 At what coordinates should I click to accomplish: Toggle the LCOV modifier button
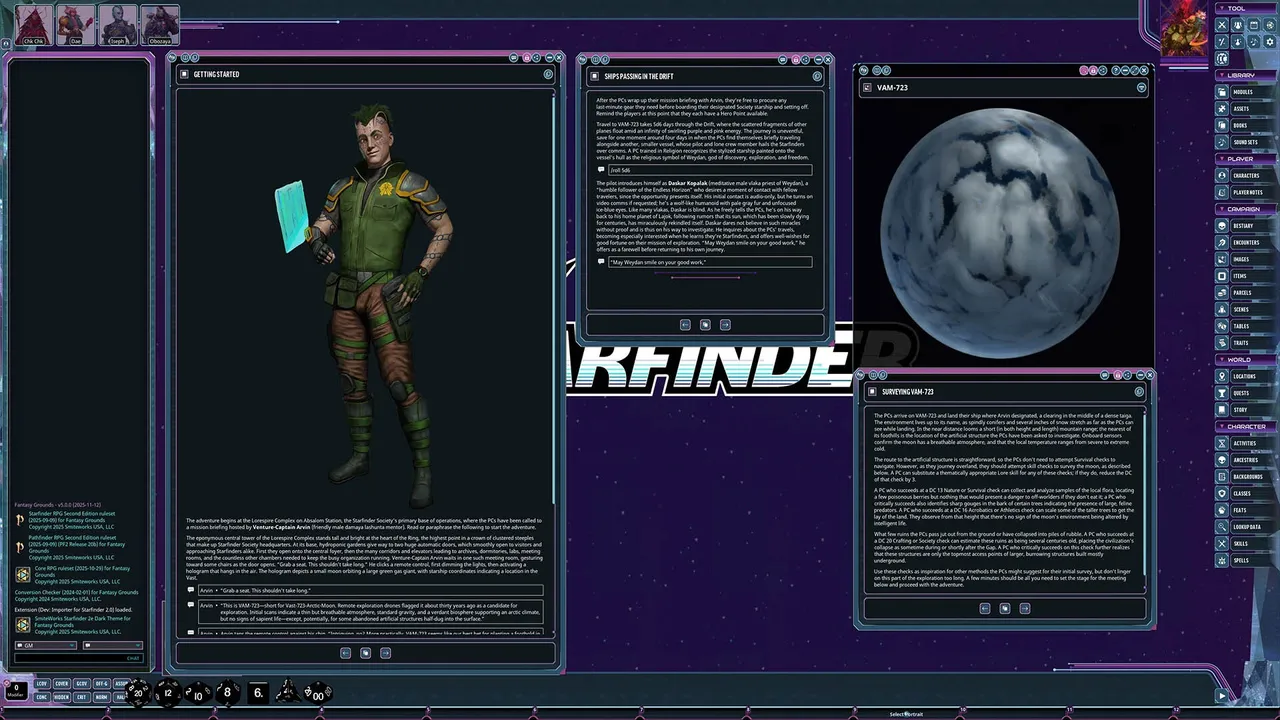click(x=42, y=683)
